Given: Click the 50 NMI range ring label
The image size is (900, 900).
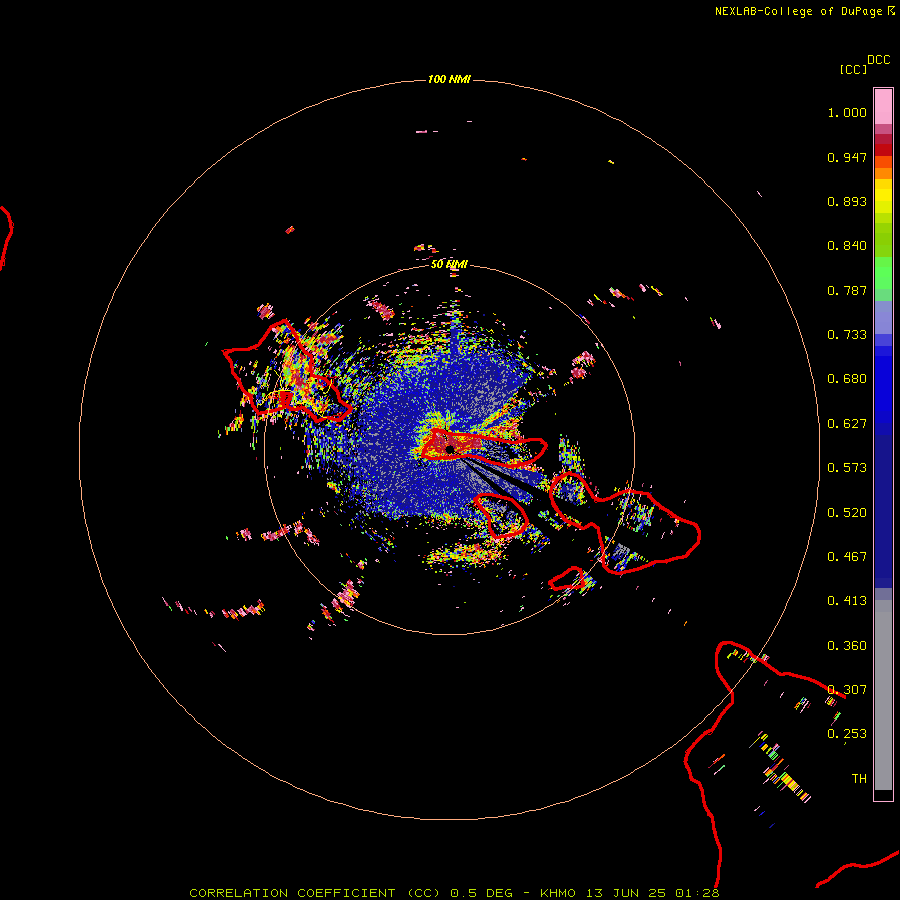Looking at the screenshot, I should (x=449, y=264).
